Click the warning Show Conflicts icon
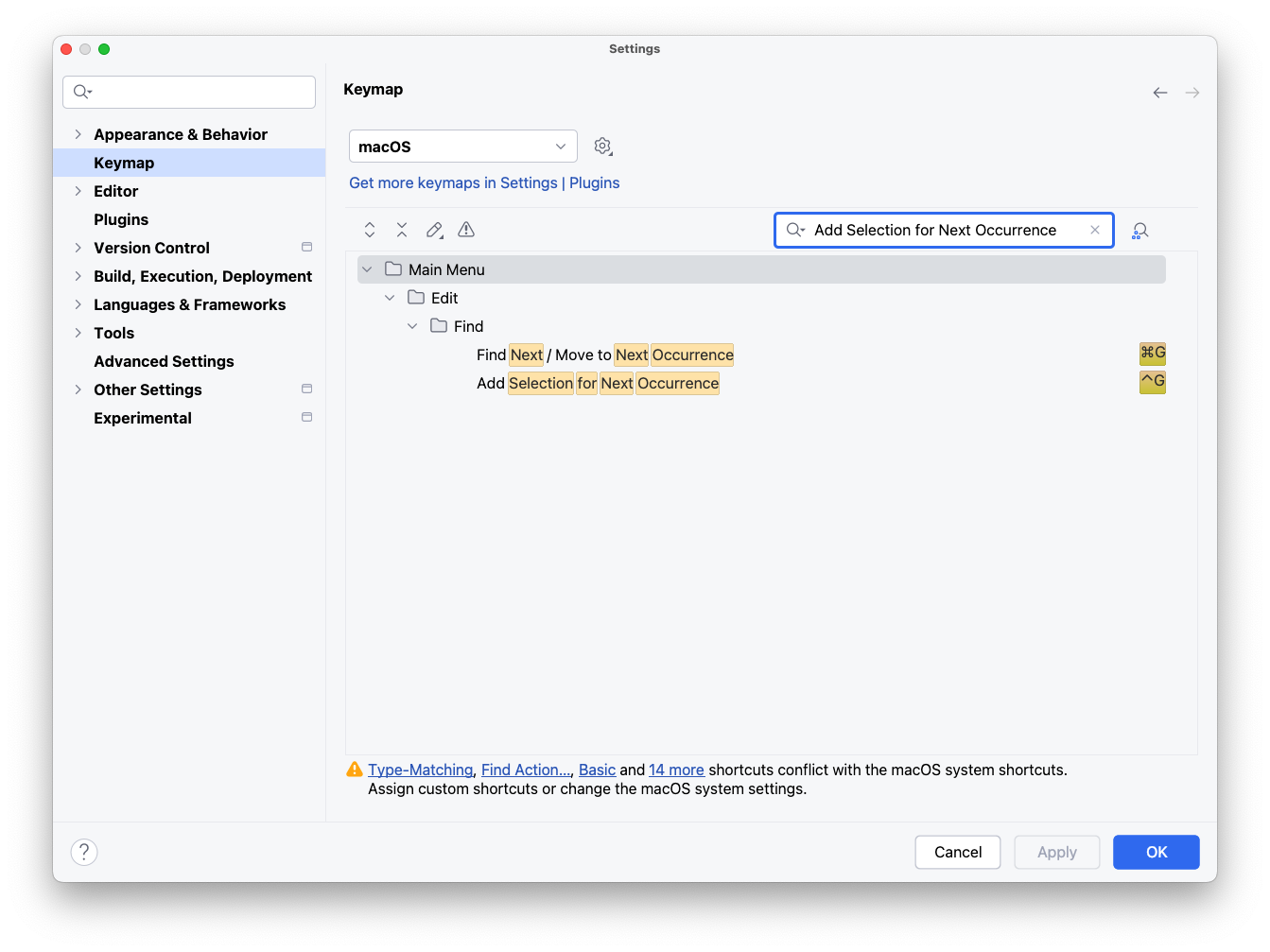The height and width of the screenshot is (952, 1270). tap(466, 230)
